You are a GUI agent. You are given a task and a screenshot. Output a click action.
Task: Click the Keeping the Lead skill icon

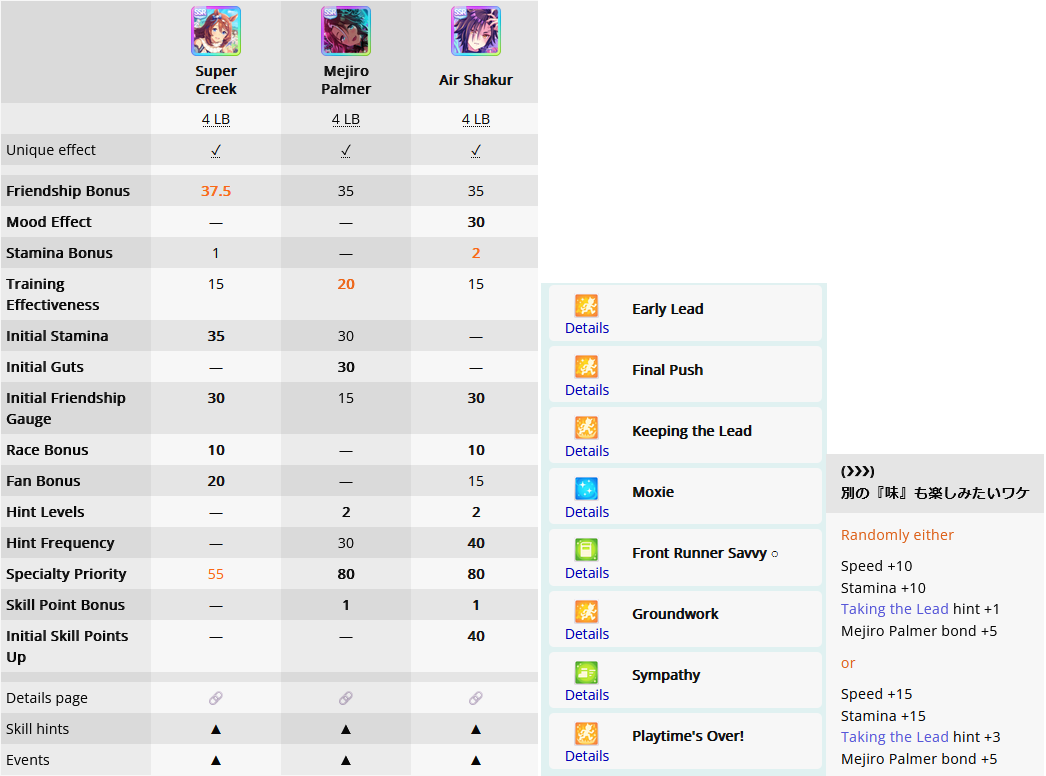(586, 428)
